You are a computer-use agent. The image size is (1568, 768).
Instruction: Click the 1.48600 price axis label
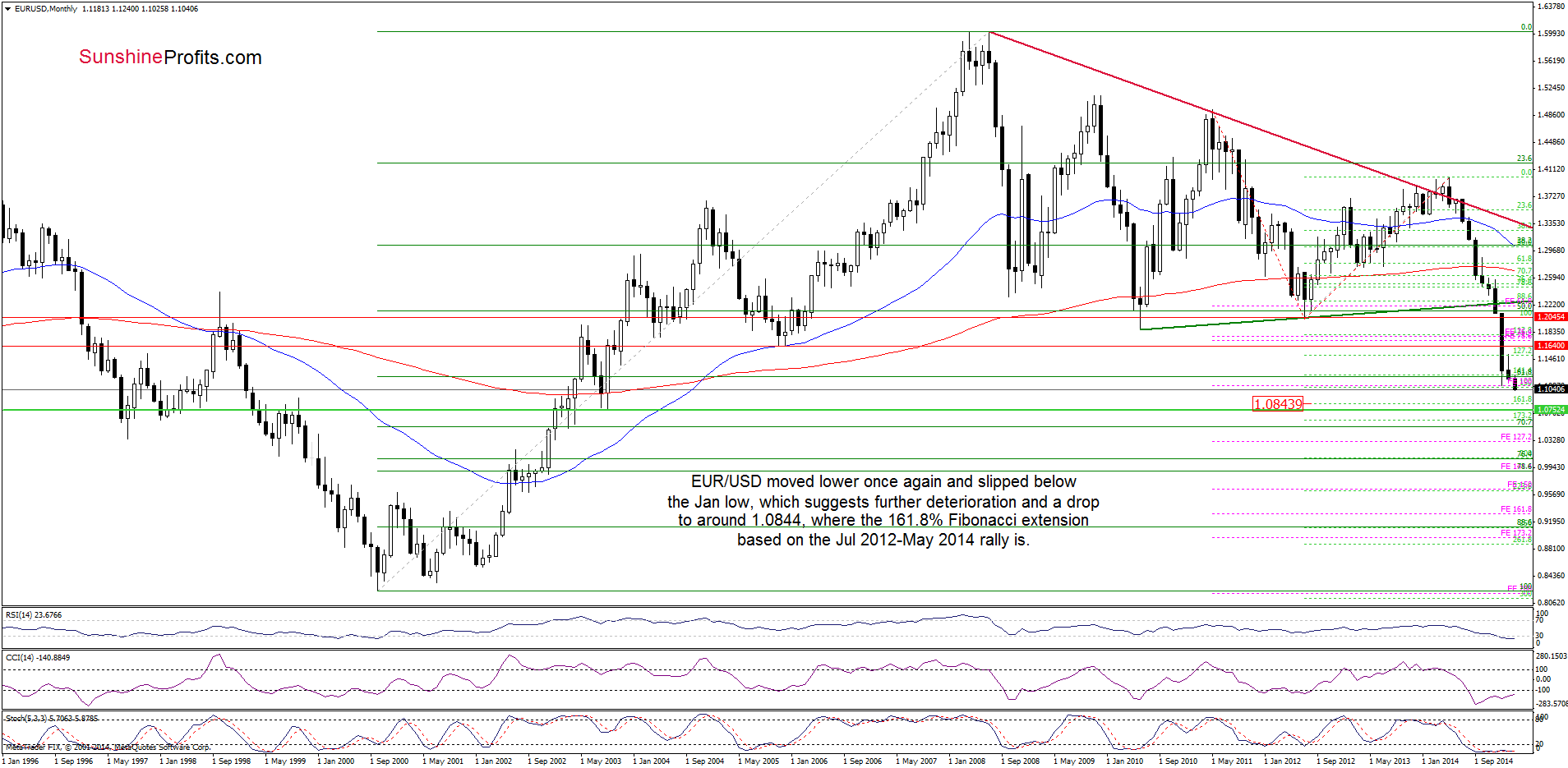coord(1551,115)
